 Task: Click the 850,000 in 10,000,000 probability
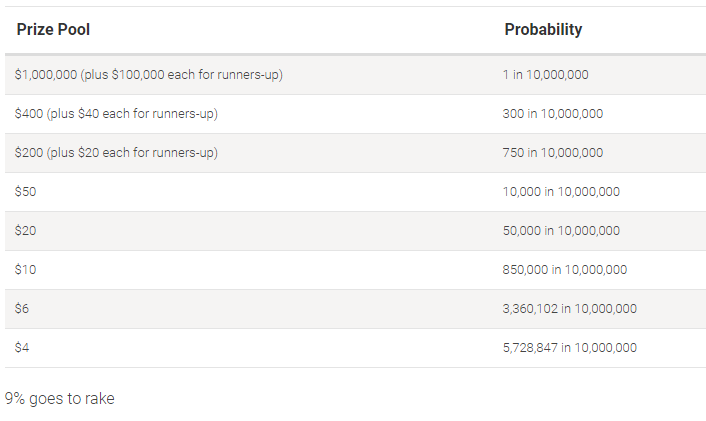tap(565, 270)
